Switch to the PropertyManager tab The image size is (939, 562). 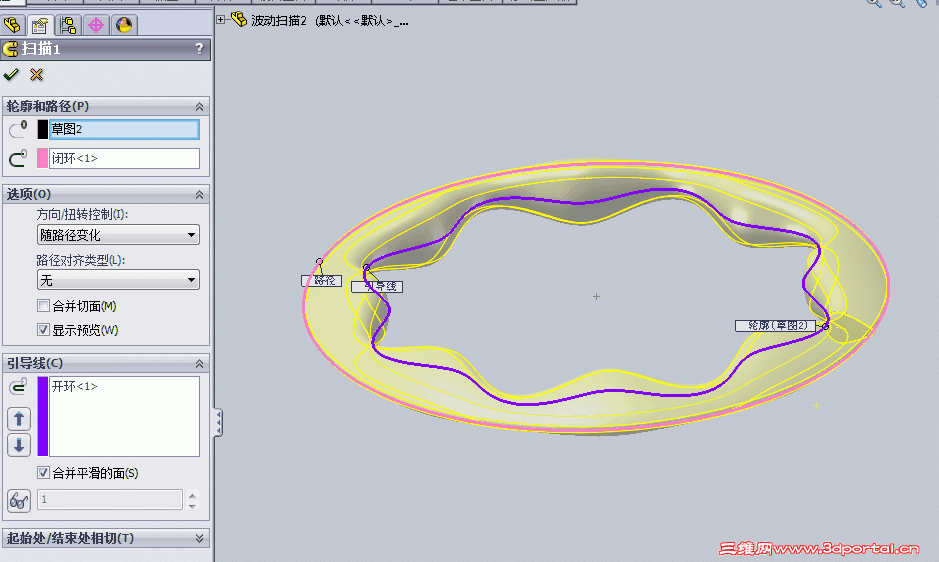40,25
